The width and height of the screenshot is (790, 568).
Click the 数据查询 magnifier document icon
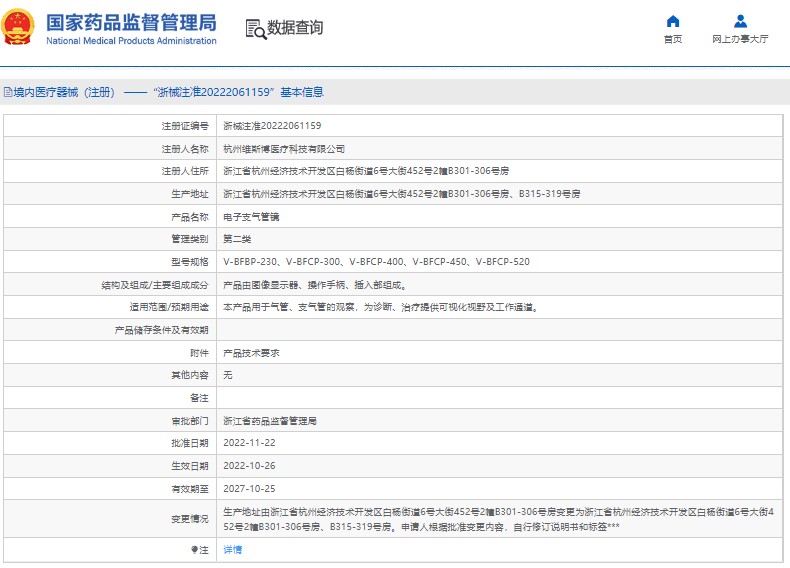point(255,29)
